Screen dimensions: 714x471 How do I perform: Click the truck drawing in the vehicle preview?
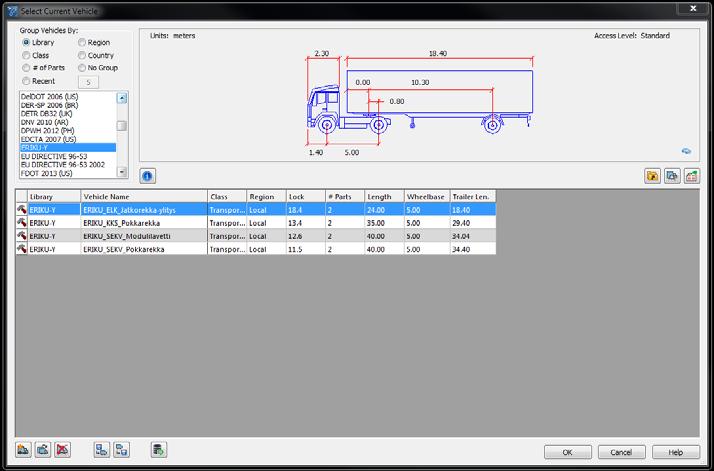pos(419,102)
